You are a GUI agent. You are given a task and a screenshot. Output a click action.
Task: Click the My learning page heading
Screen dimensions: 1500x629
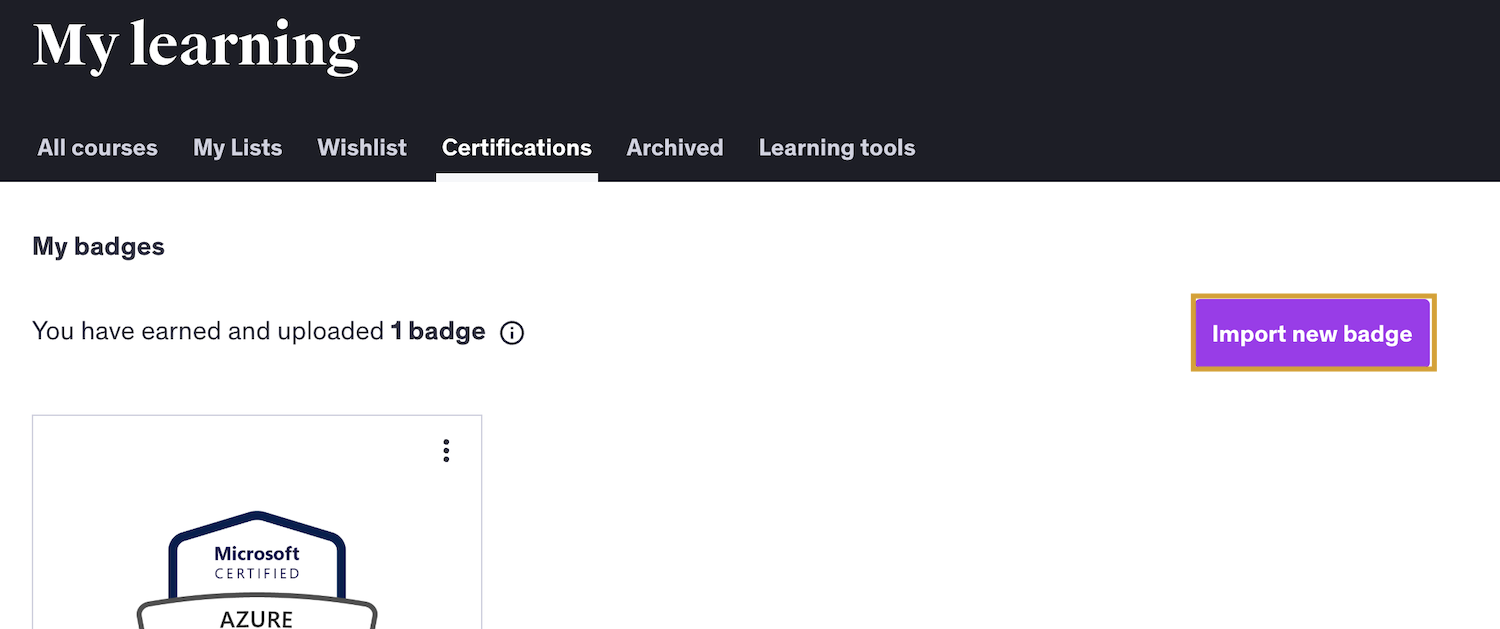(196, 44)
